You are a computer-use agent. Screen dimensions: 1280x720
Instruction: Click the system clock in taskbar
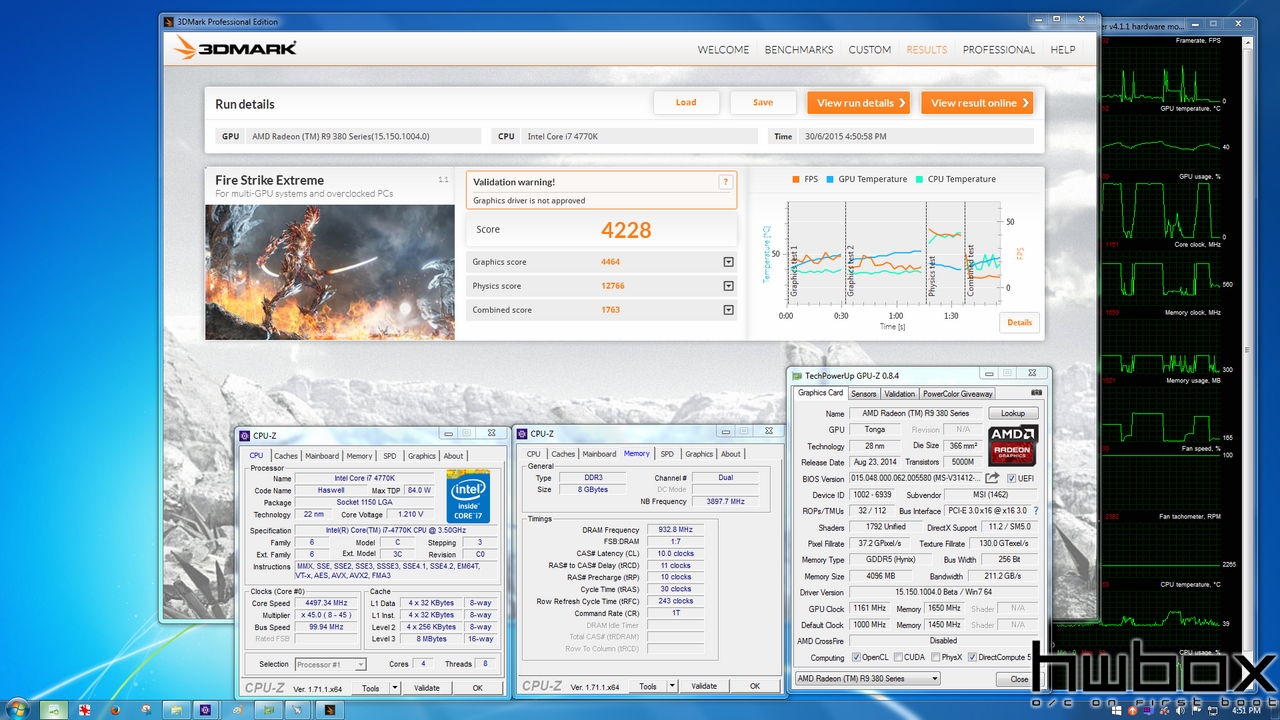(1246, 710)
